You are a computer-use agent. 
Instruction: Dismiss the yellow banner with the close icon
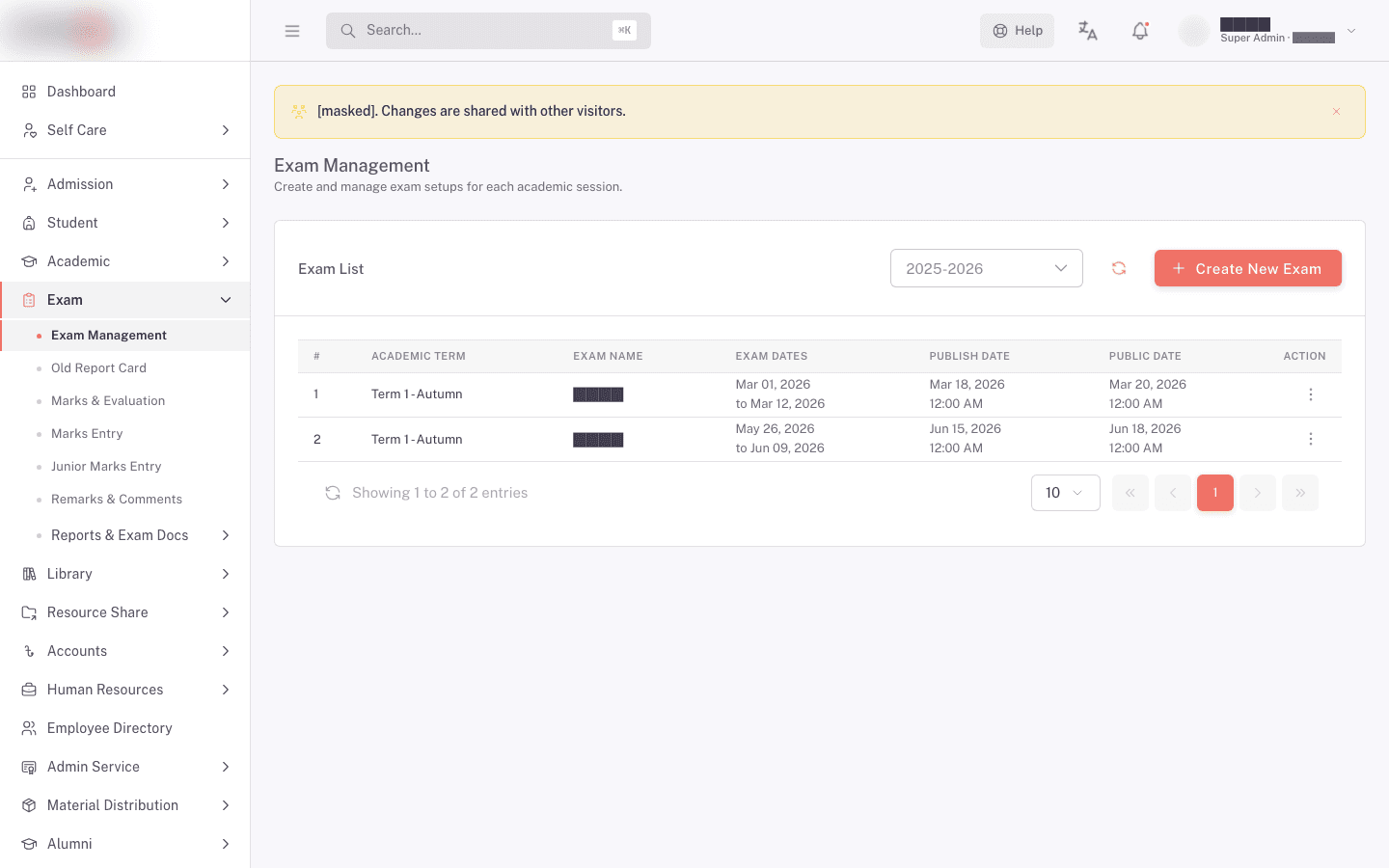click(x=1336, y=112)
